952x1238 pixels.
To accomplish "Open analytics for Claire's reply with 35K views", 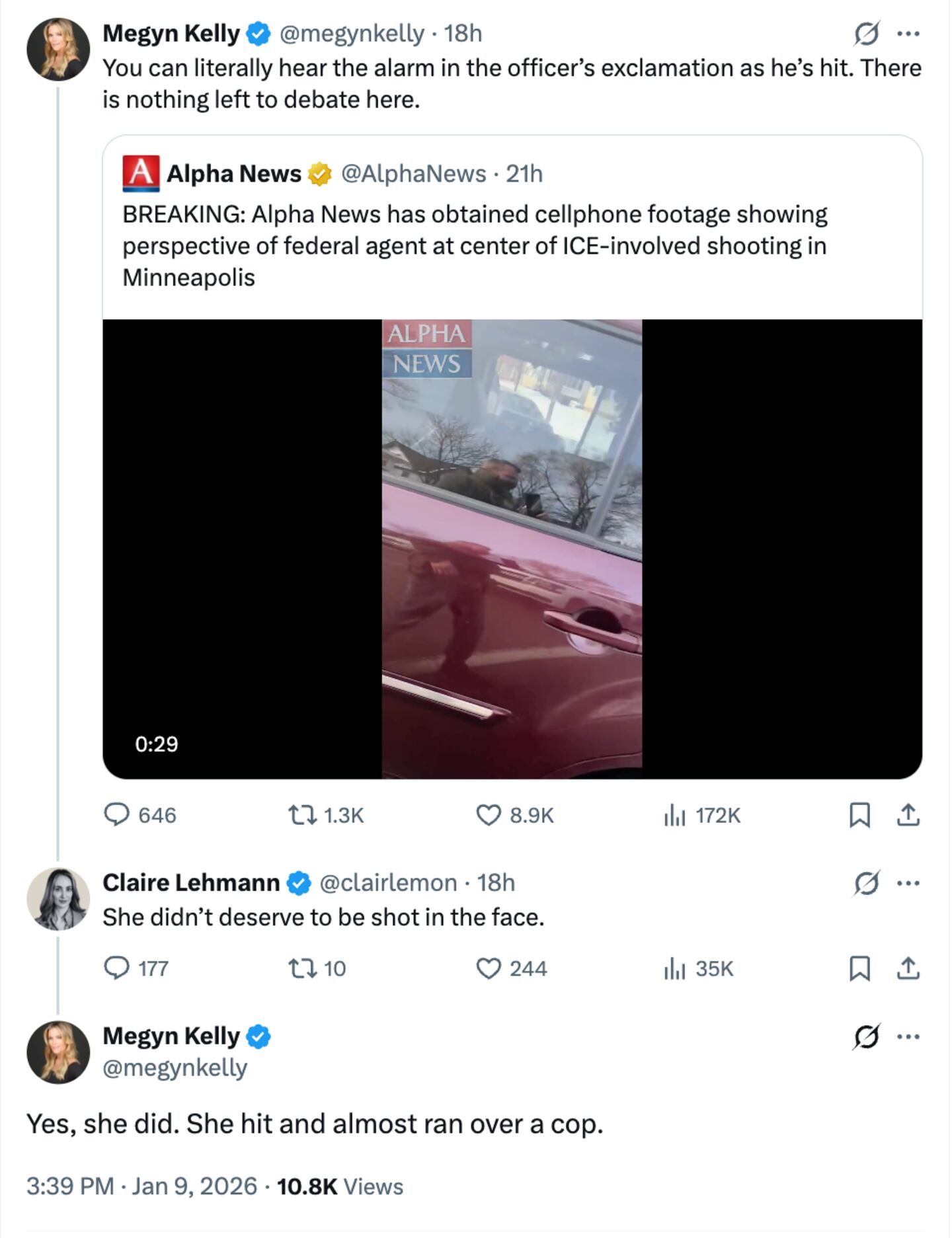I will point(674,970).
